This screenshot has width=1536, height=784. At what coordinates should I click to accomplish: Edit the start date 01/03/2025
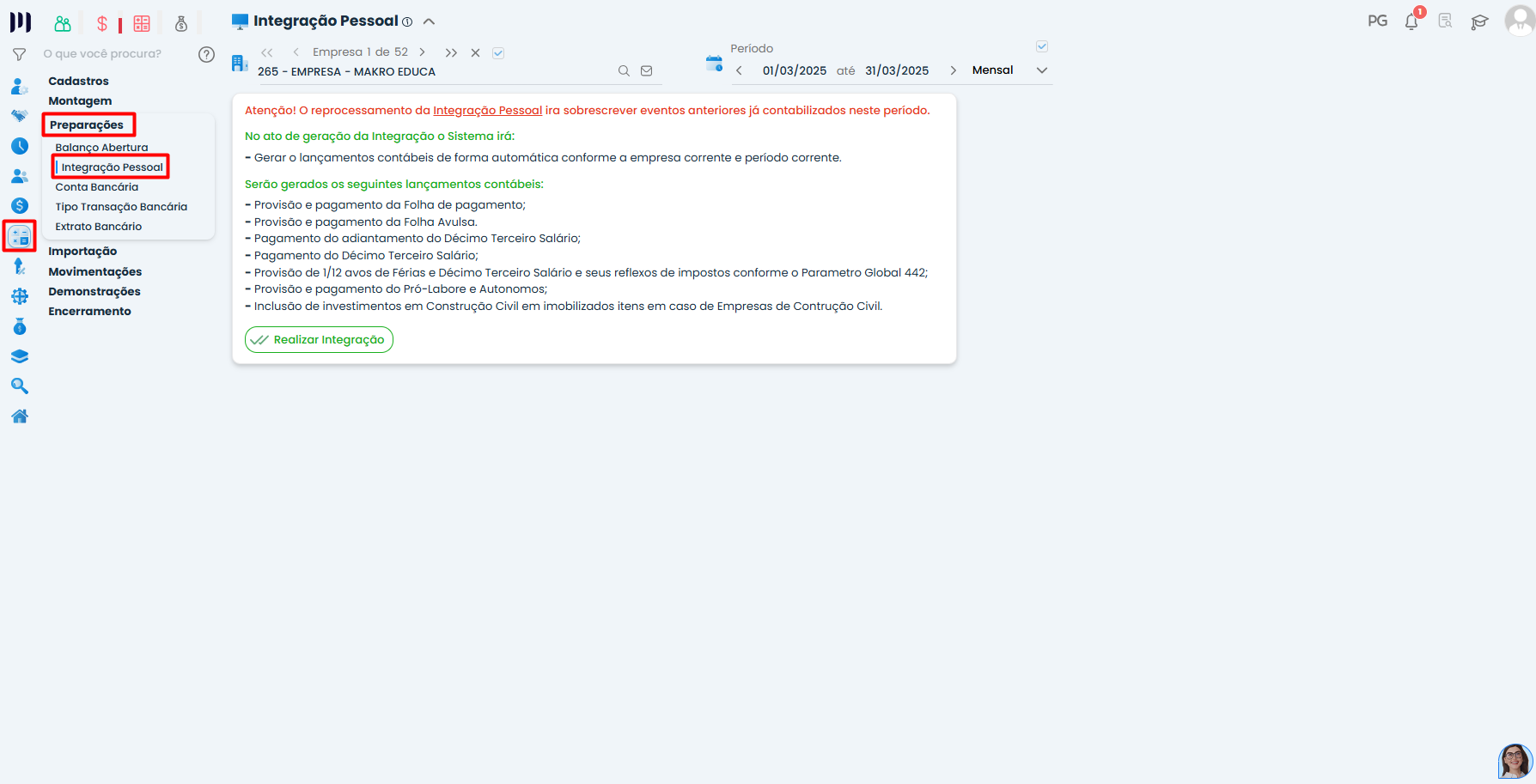point(795,70)
